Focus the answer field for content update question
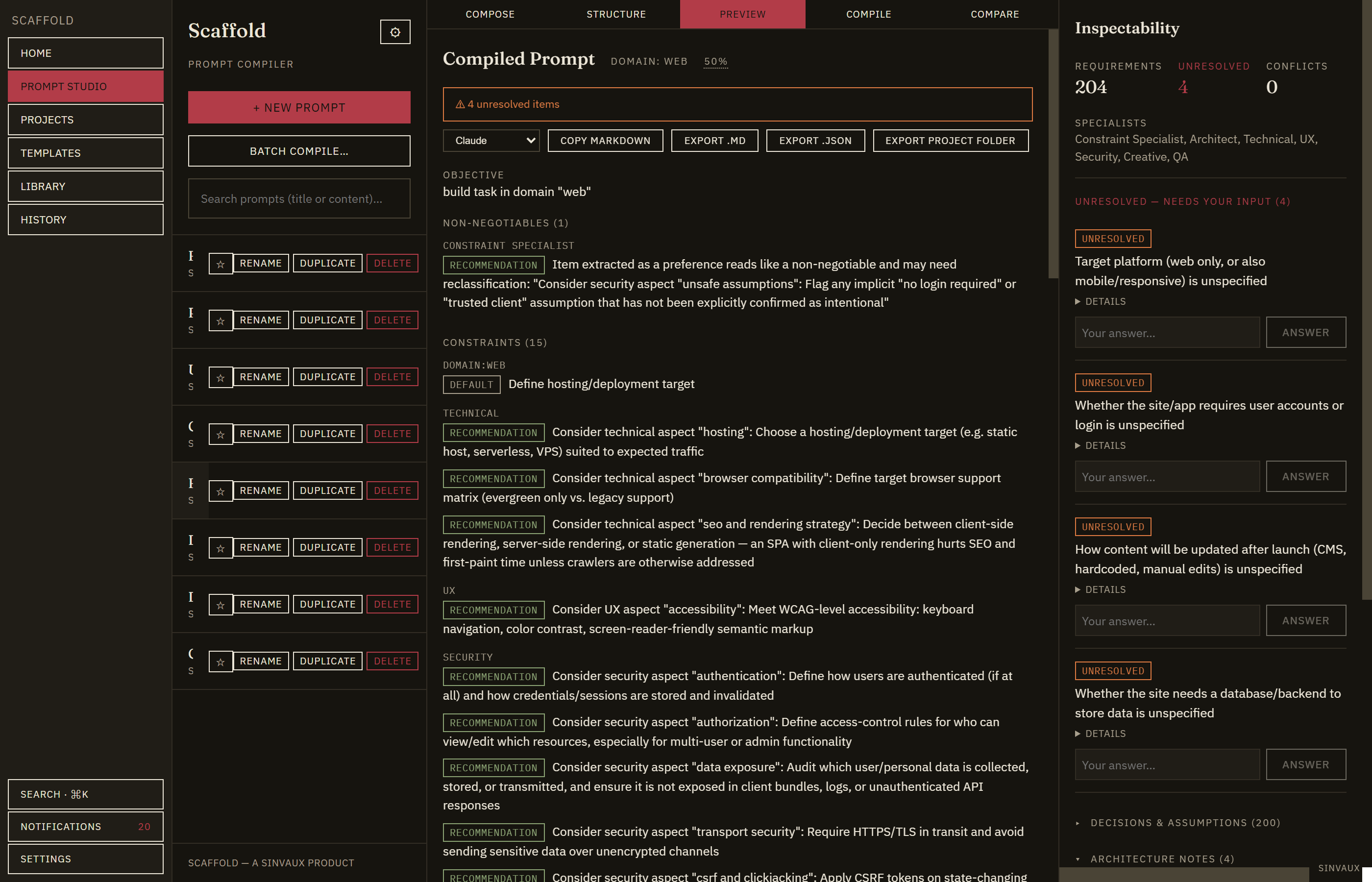 click(1167, 620)
